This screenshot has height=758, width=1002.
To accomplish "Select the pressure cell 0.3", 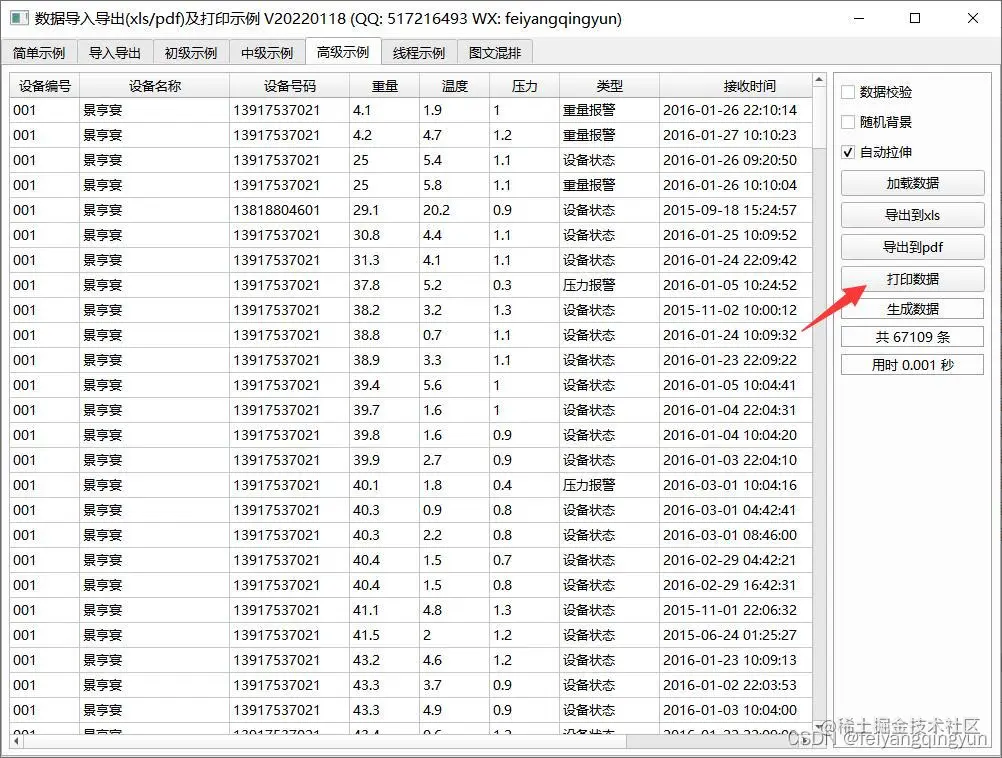I will point(525,285).
